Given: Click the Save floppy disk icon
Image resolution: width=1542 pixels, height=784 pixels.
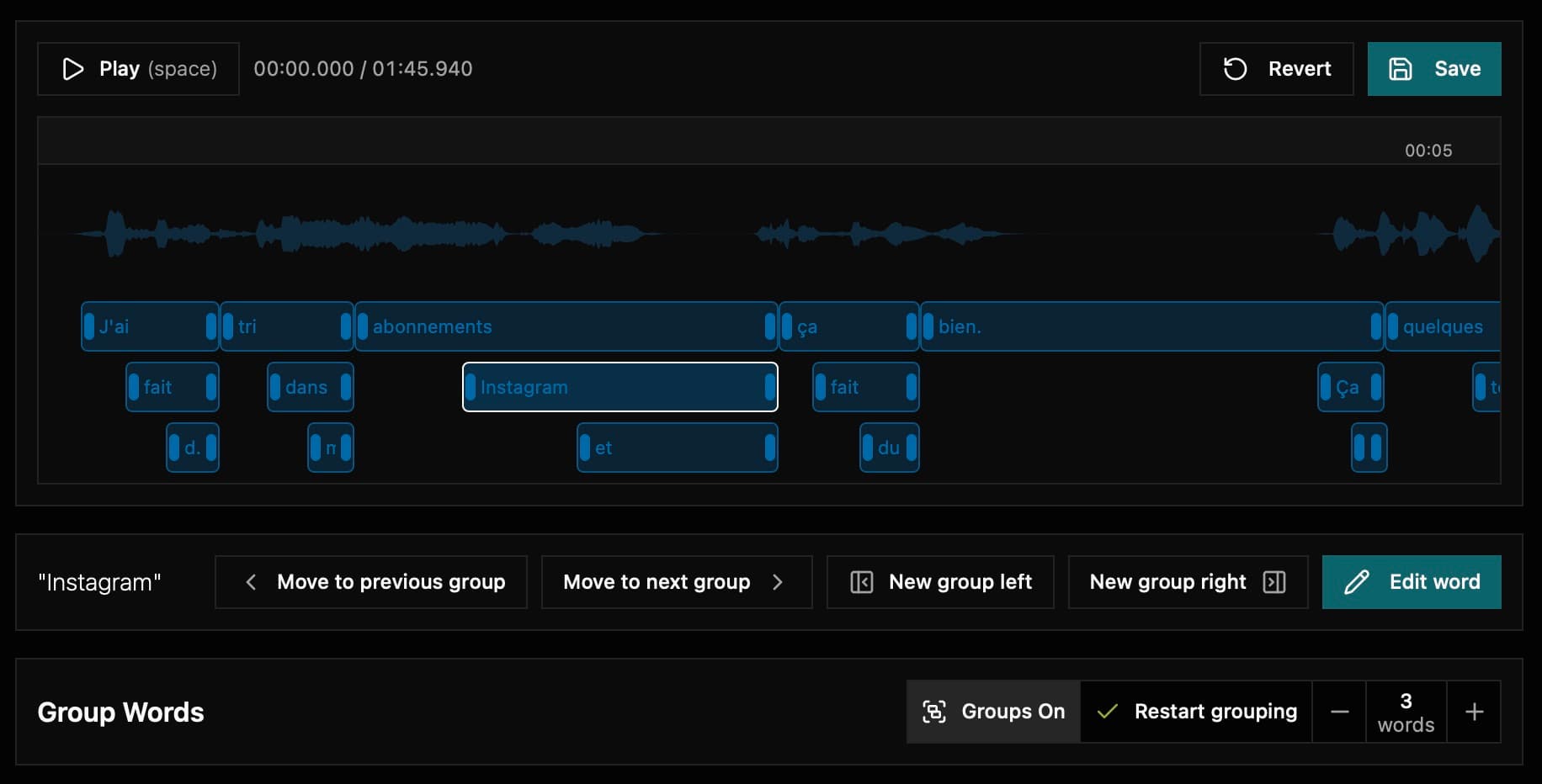Looking at the screenshot, I should click(x=1401, y=68).
